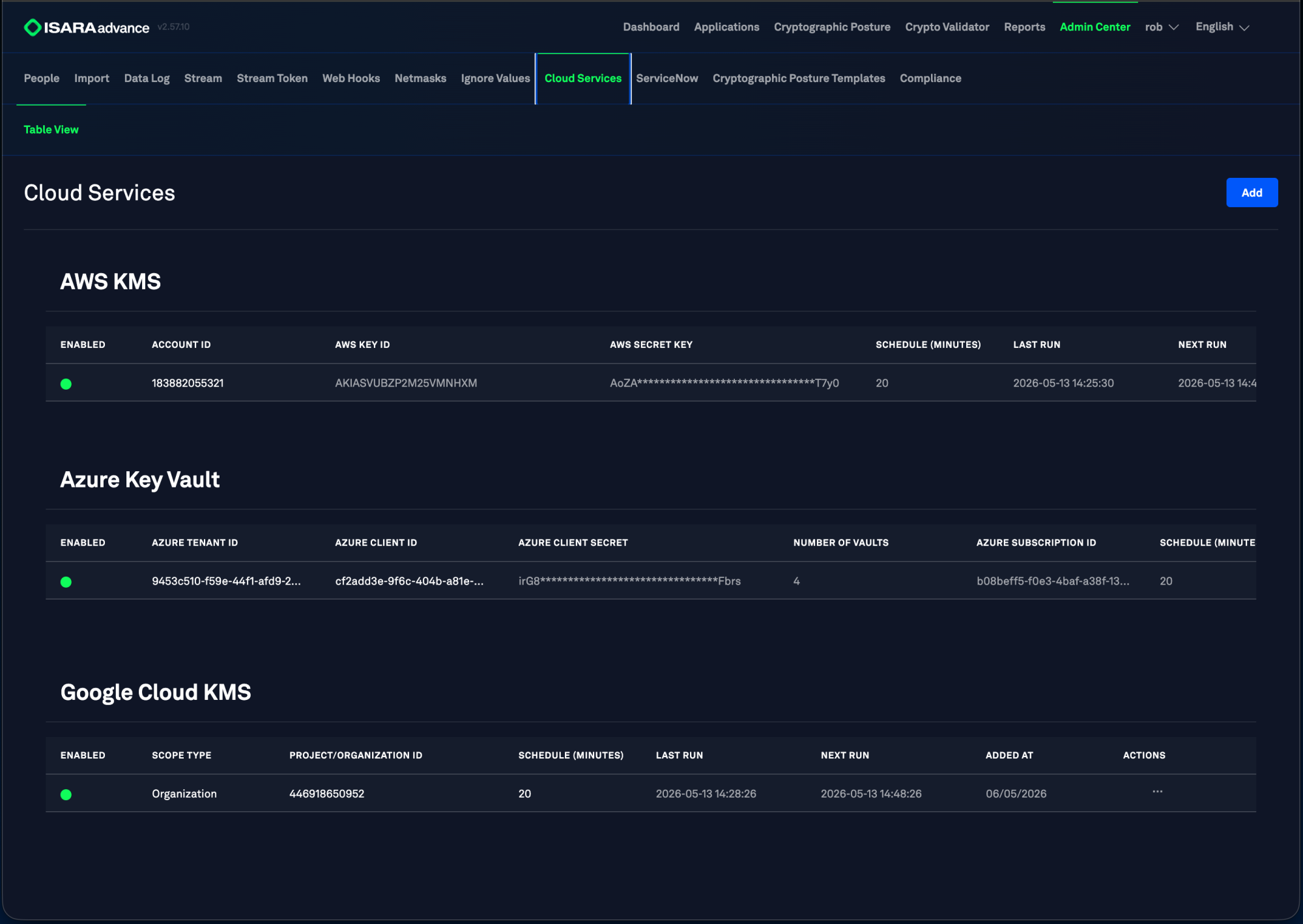Switch to the Compliance tab
The width and height of the screenshot is (1303, 924).
tap(930, 78)
